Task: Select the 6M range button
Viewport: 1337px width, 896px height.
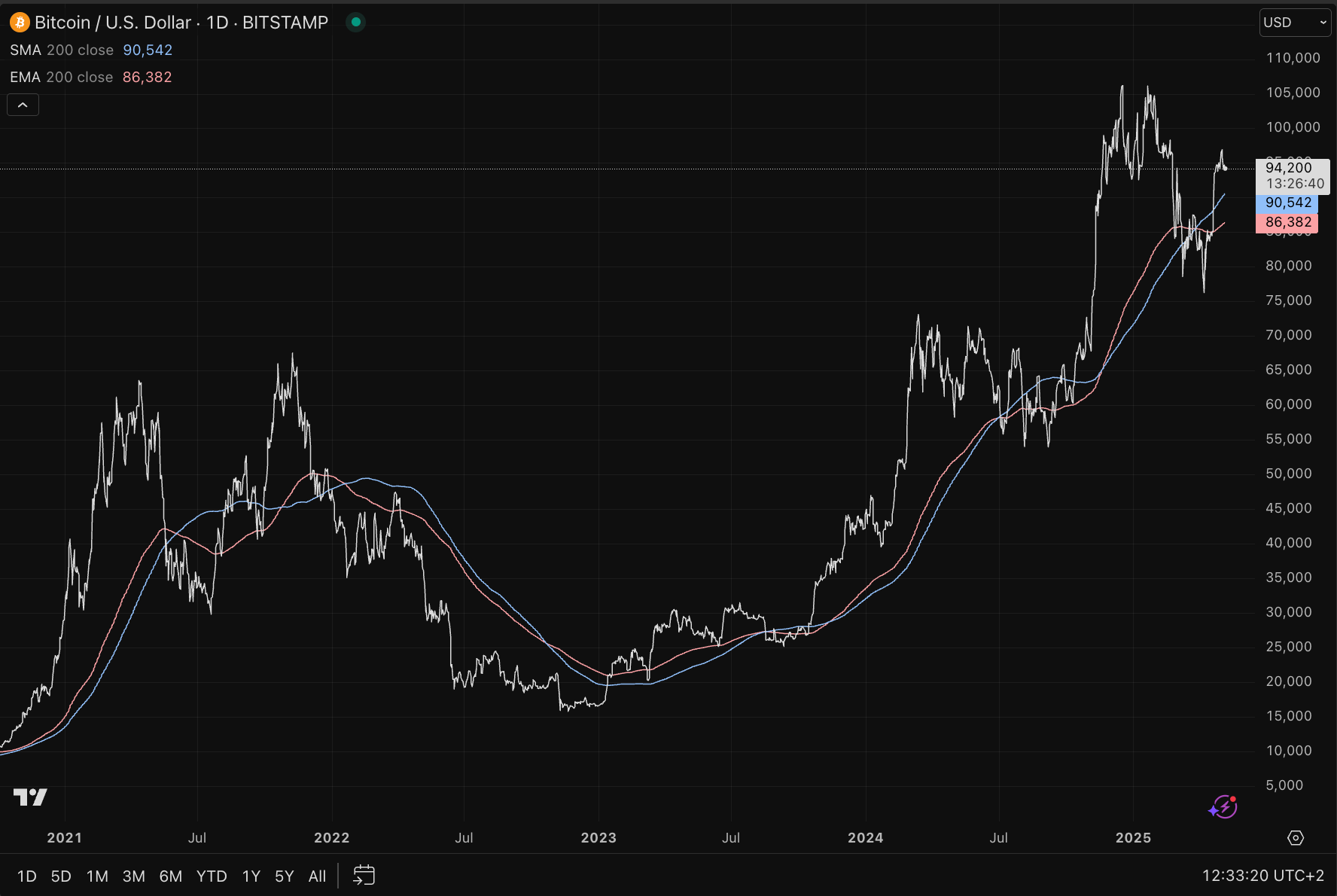Action: coord(171,876)
